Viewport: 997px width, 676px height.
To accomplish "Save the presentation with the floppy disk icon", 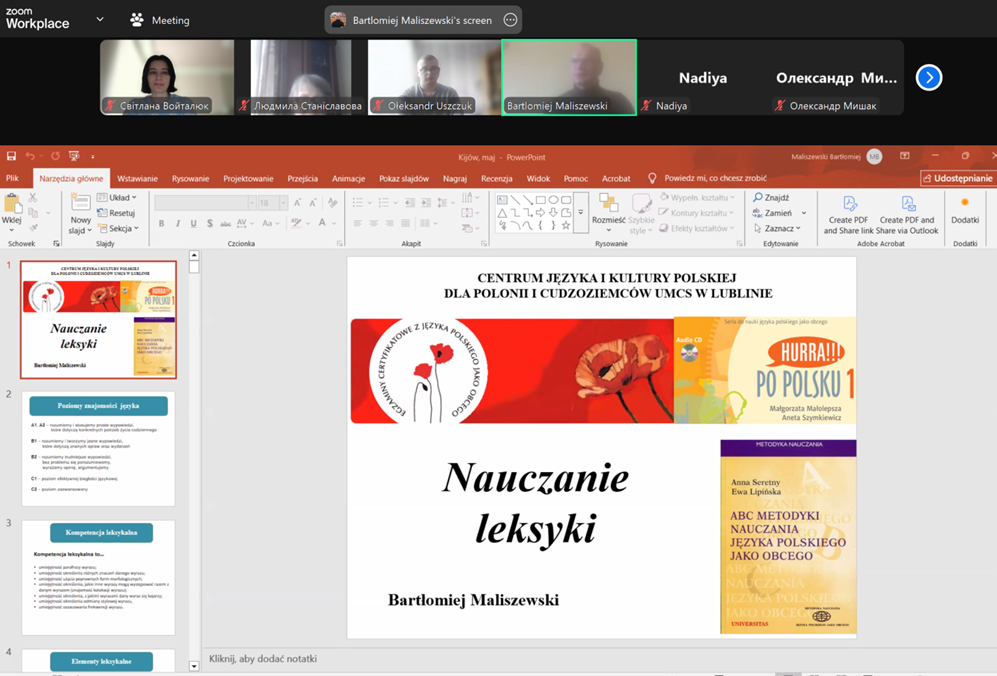I will (x=11, y=156).
